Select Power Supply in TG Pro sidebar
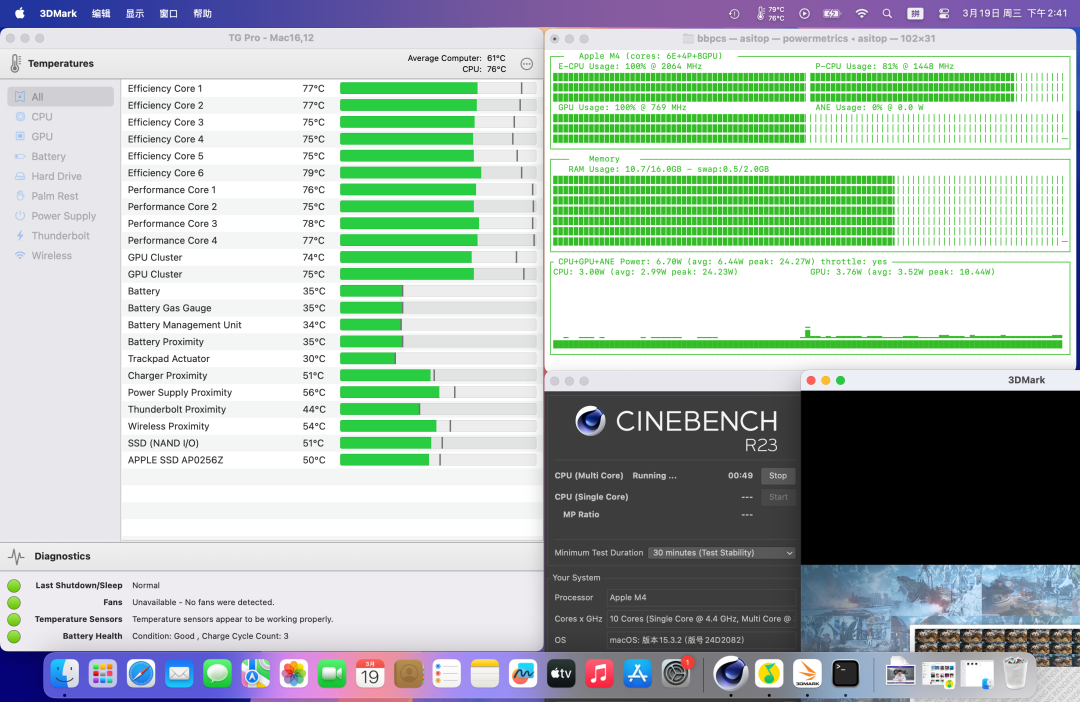Viewport: 1080px width, 702px height. pos(61,216)
